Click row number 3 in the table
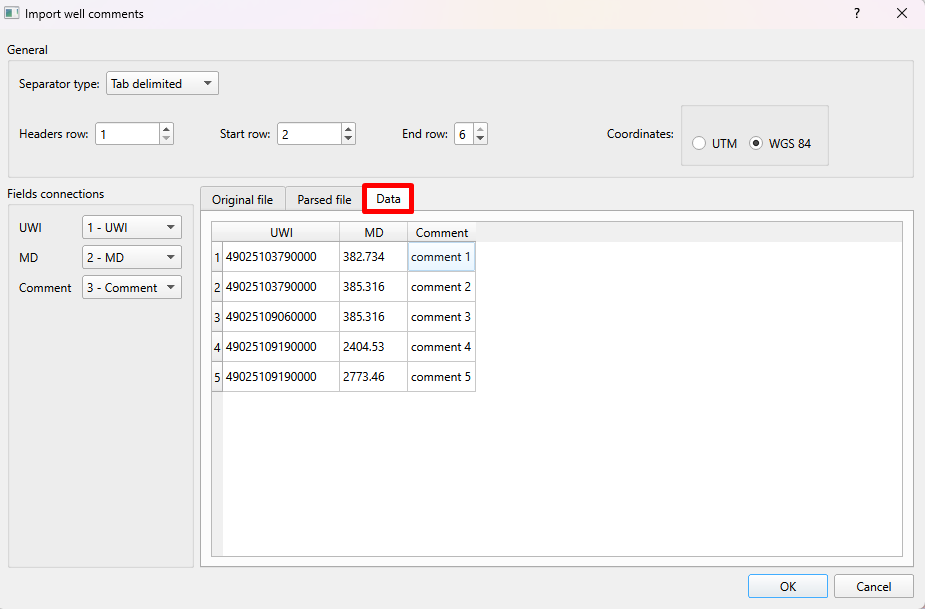The height and width of the screenshot is (609, 925). tap(217, 316)
